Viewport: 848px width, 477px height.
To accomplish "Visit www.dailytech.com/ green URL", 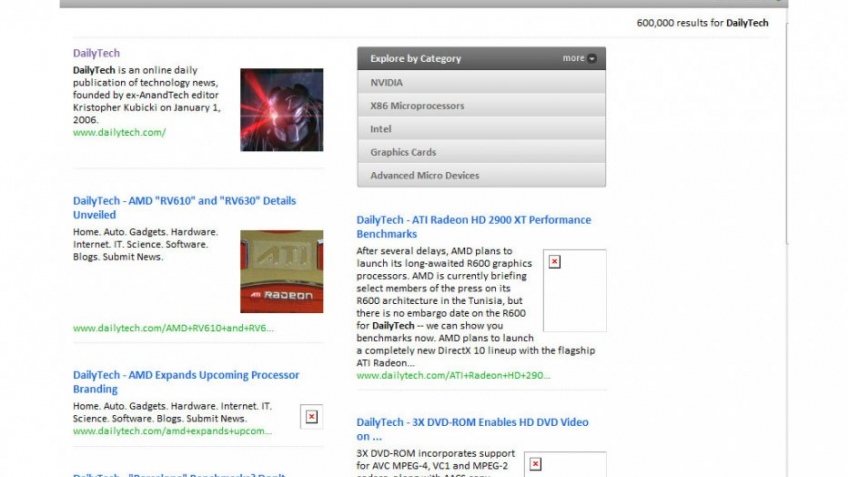I will (x=119, y=132).
